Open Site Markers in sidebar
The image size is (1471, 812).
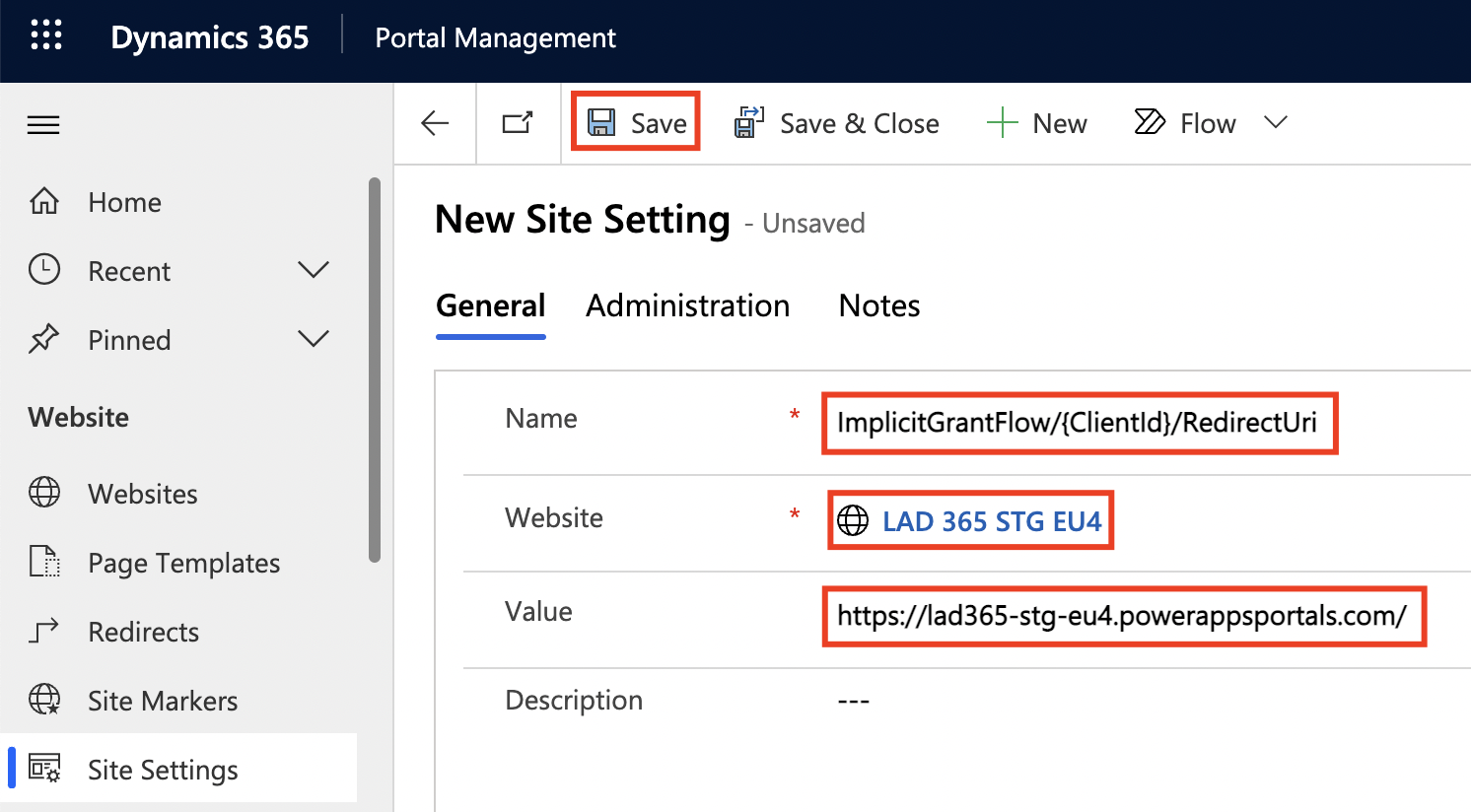pyautogui.click(x=163, y=701)
